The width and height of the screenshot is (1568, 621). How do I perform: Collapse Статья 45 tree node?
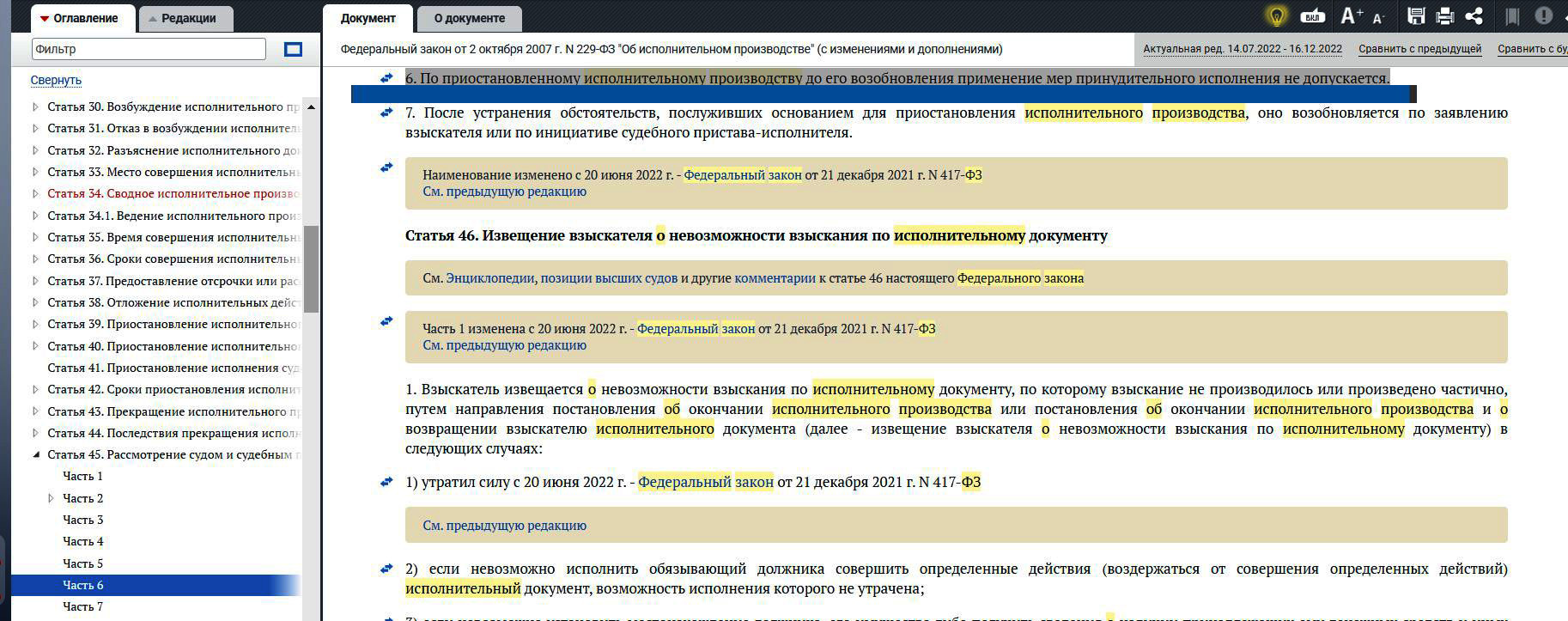coord(35,455)
